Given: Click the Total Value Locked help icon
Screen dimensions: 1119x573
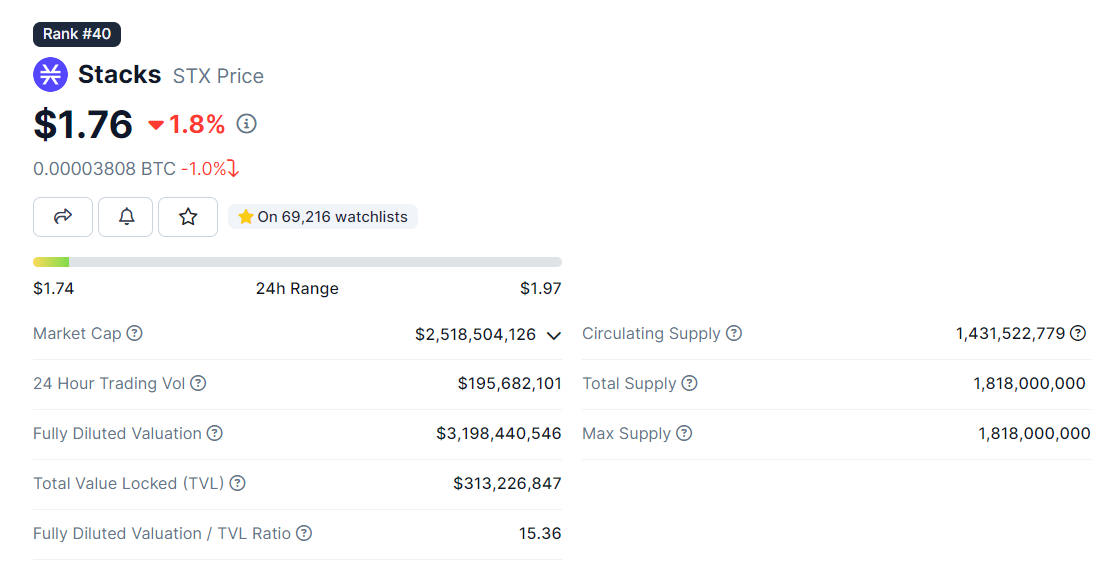Looking at the screenshot, I should coord(237,483).
